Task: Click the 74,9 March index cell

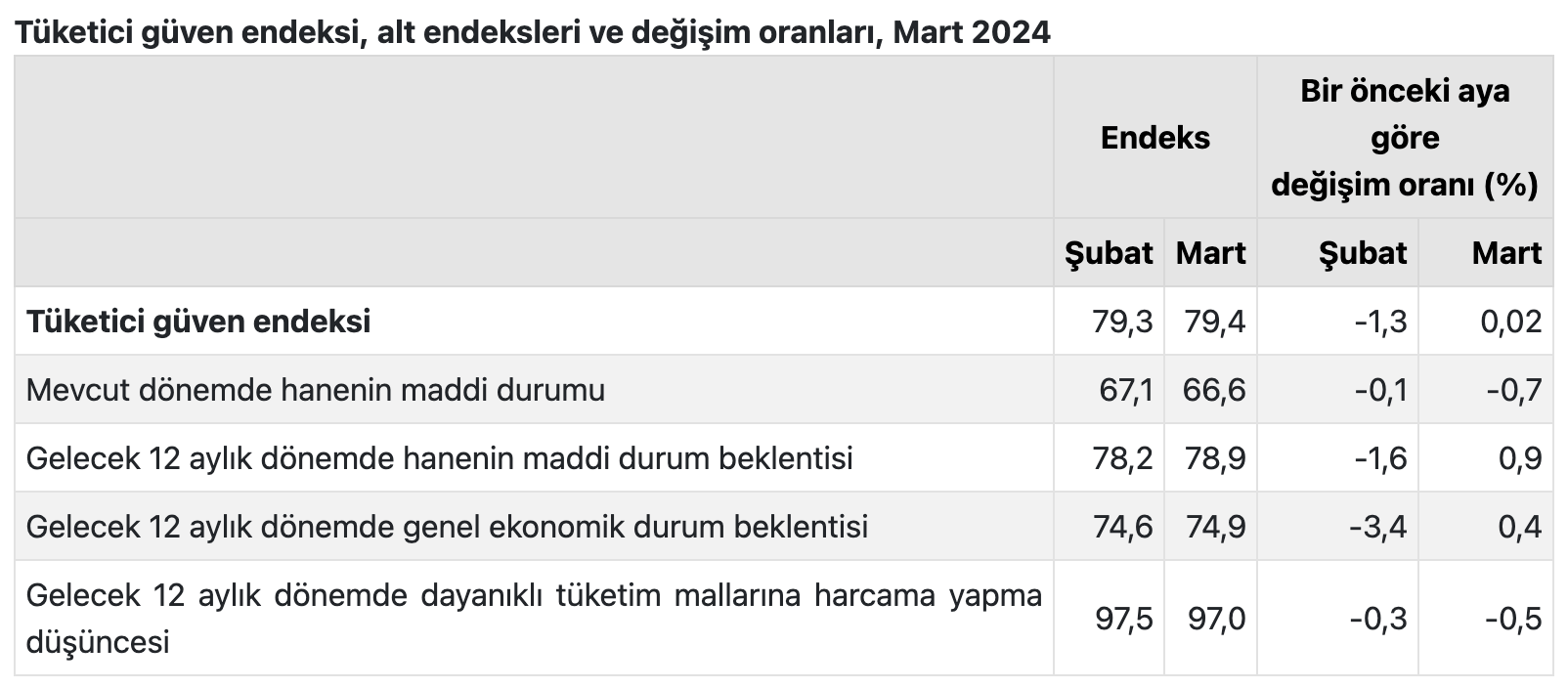Action: pyautogui.click(x=1215, y=527)
